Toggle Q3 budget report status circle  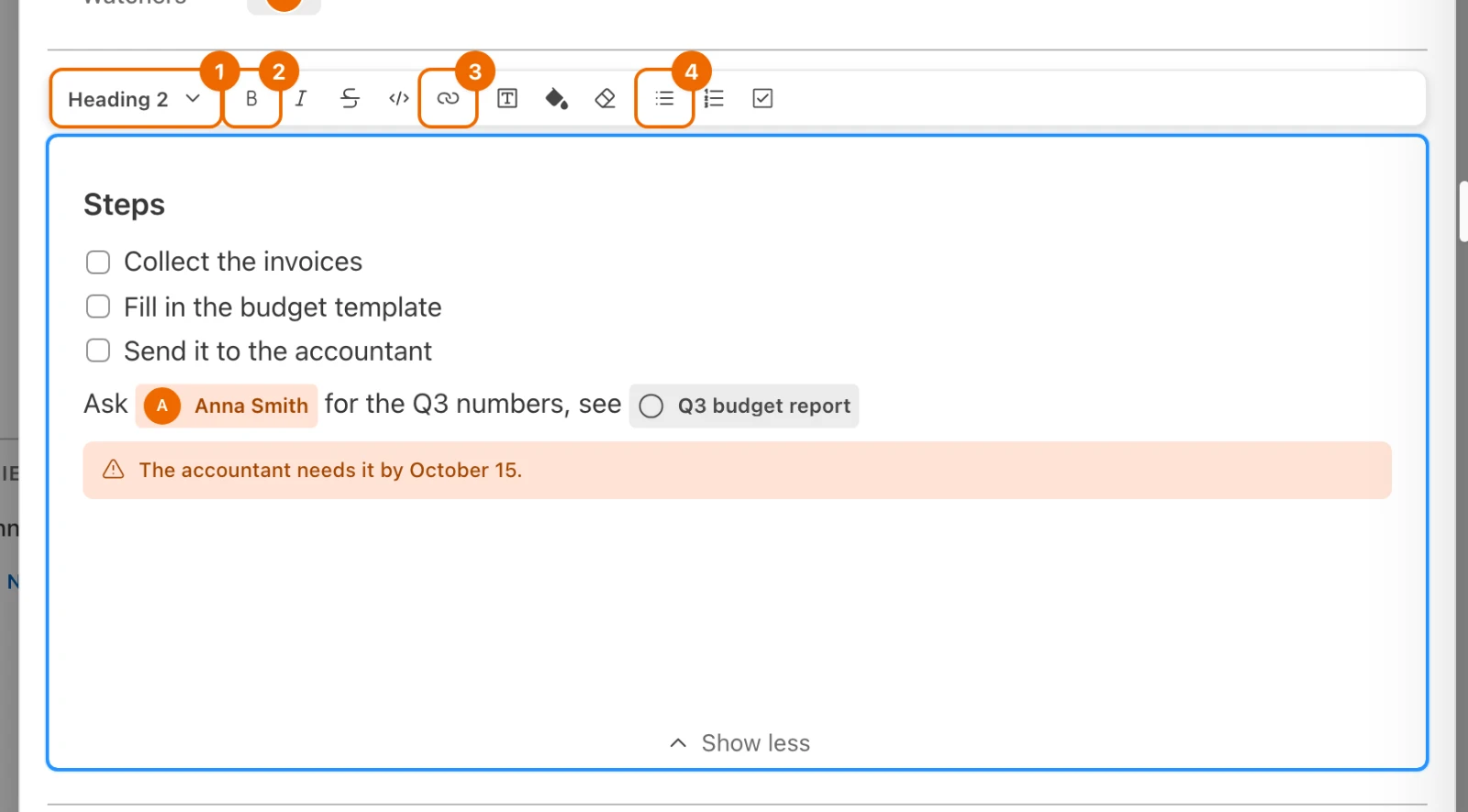pyautogui.click(x=651, y=406)
